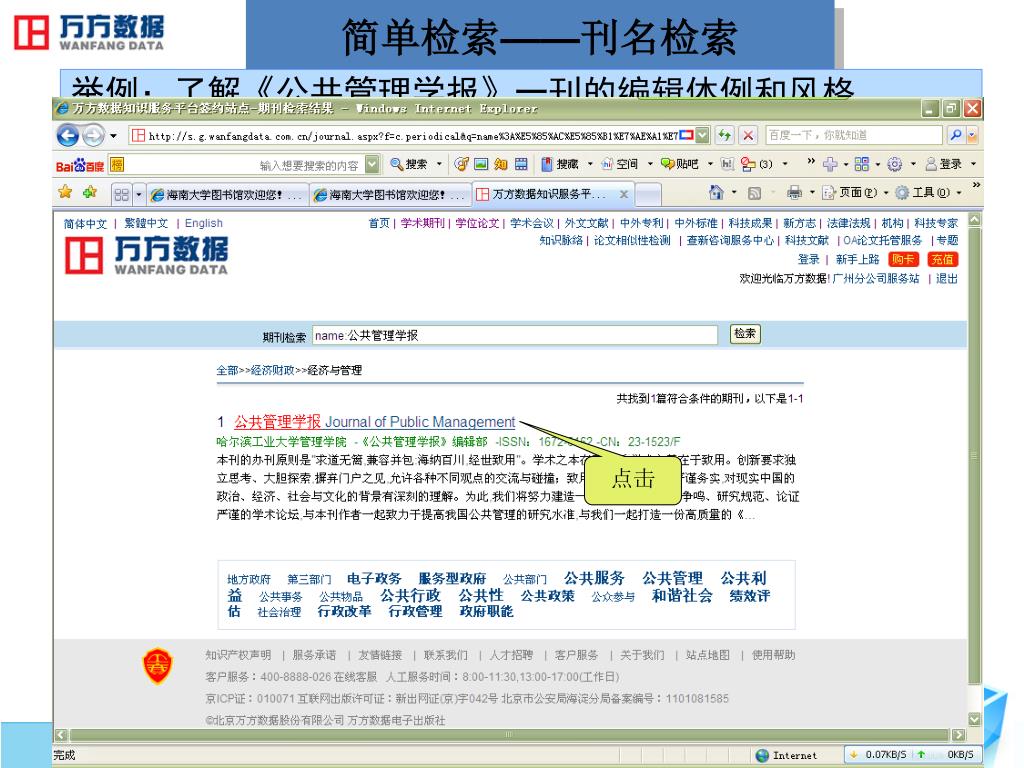Click 经济财政 breadcrumb link
The height and width of the screenshot is (768, 1024).
273,370
